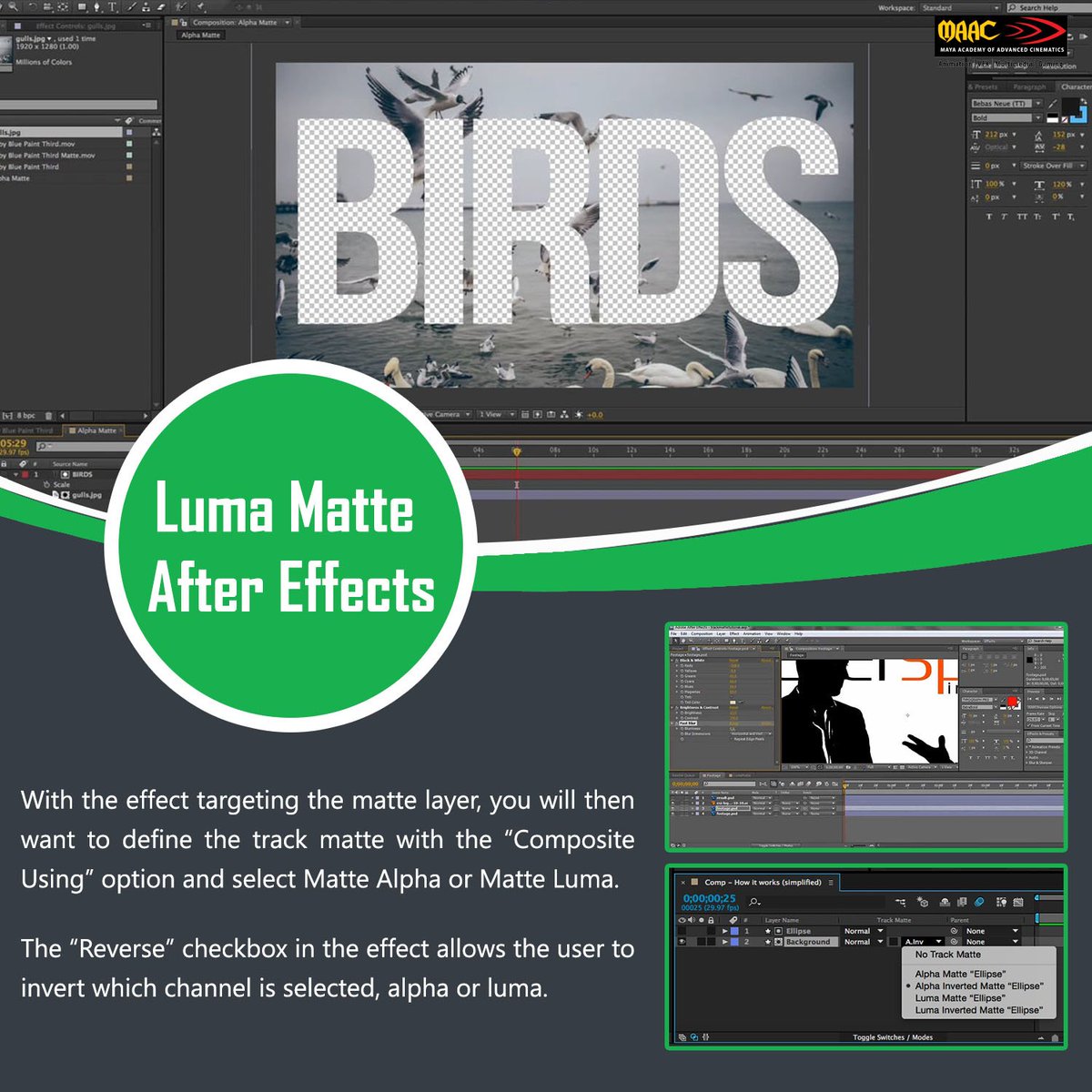The width and height of the screenshot is (1092, 1092).
Task: Open the Graph Editor icon
Action: pos(1018,902)
